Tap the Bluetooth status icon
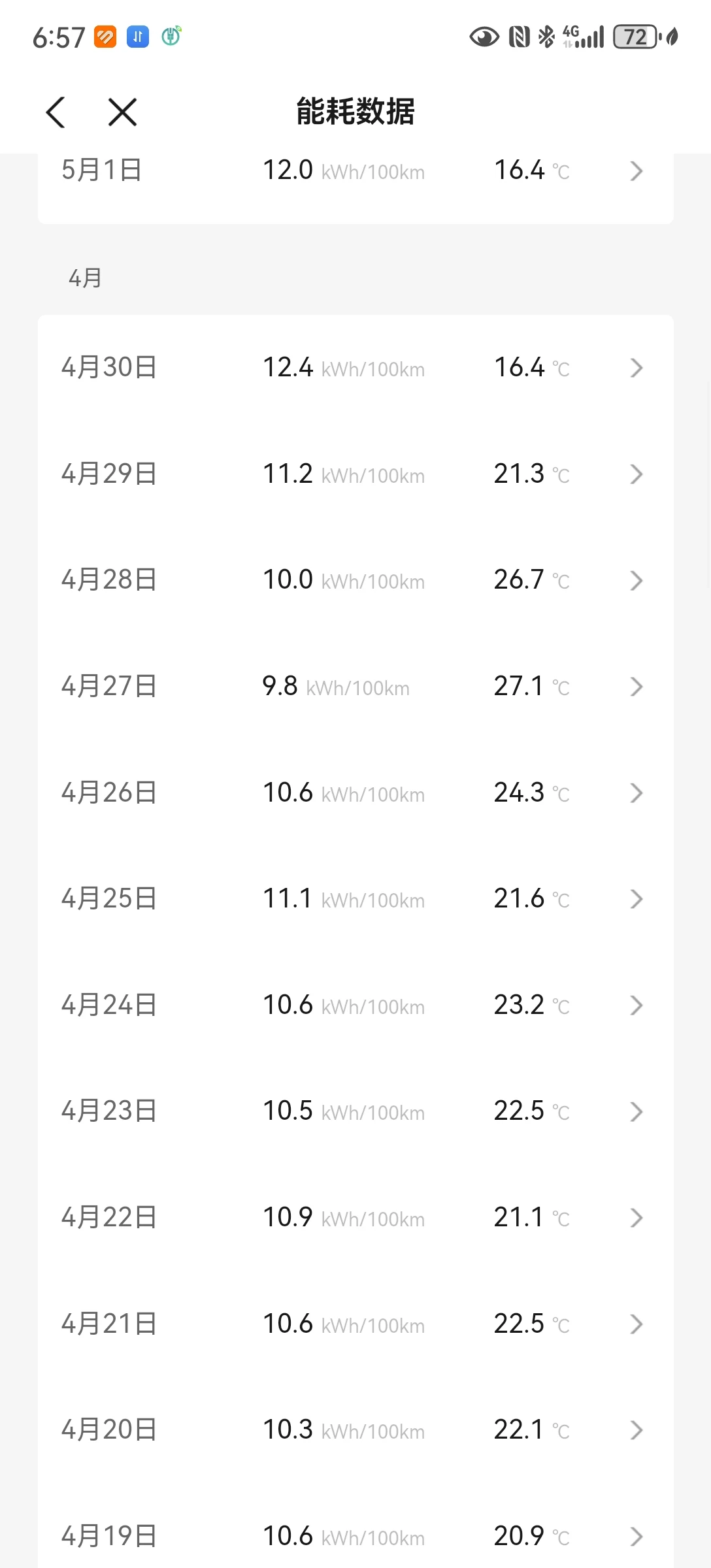This screenshot has width=711, height=1568. coord(546,37)
